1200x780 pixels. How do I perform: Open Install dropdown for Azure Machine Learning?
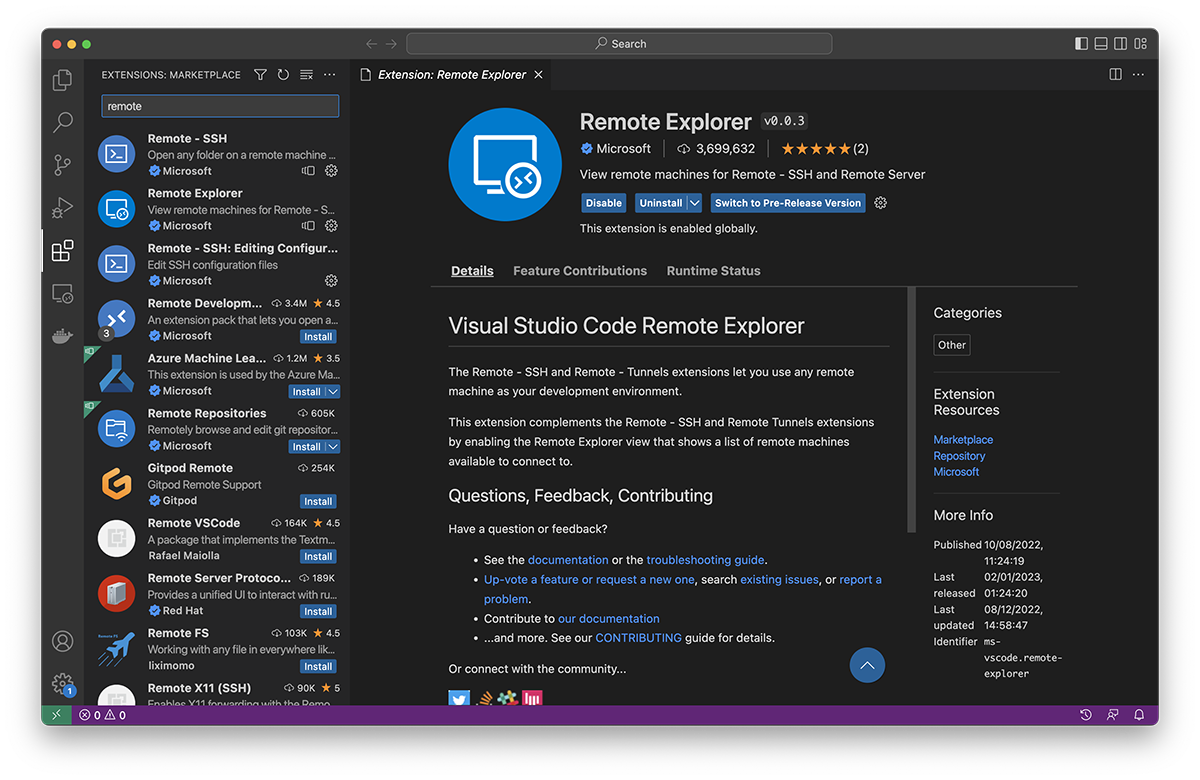click(x=333, y=392)
